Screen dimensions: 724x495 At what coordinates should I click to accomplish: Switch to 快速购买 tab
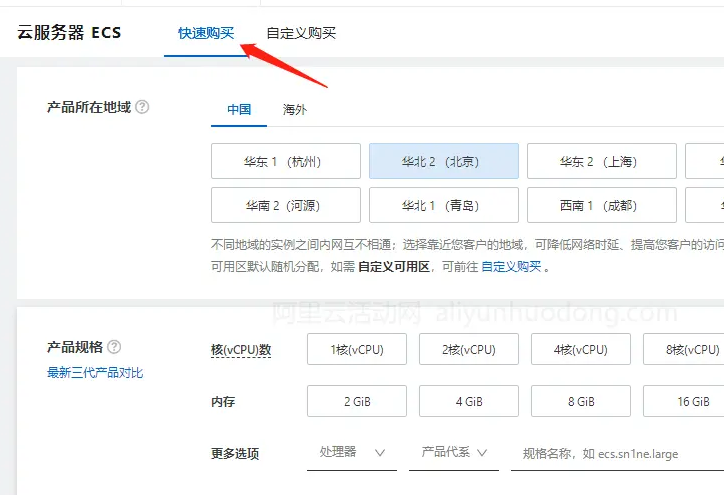tap(206, 33)
